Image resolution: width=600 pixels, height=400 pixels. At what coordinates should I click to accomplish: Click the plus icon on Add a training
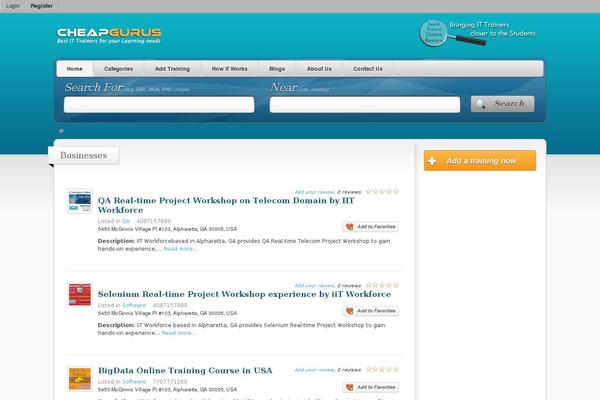point(432,161)
